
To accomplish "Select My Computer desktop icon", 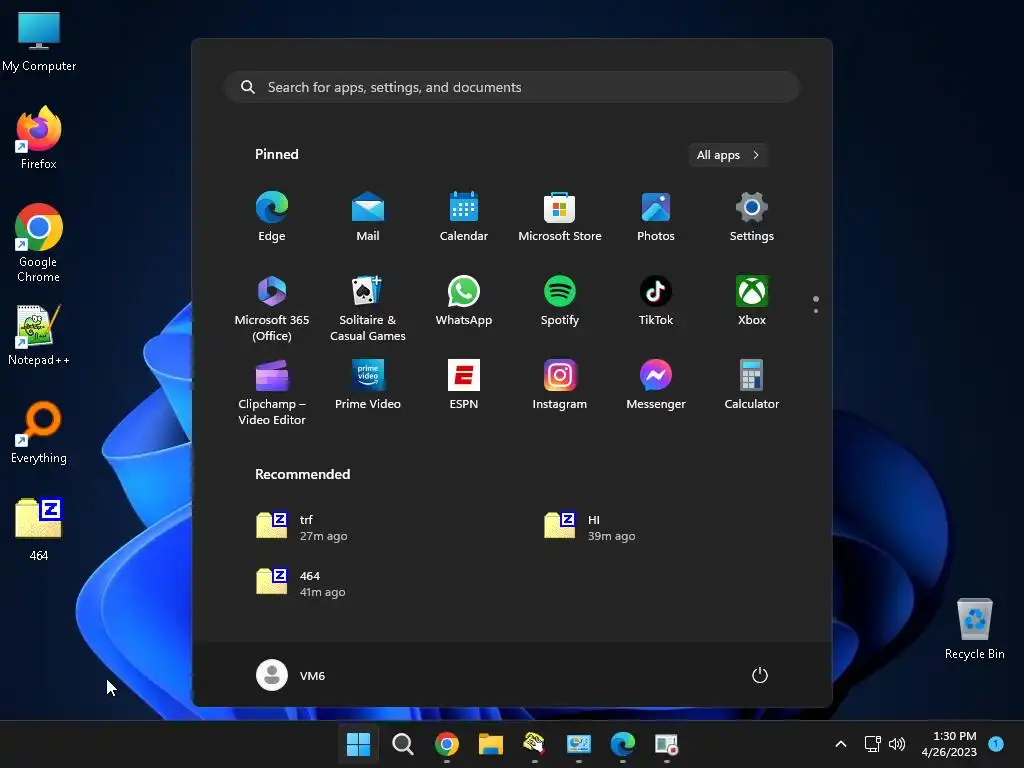I will pyautogui.click(x=39, y=42).
